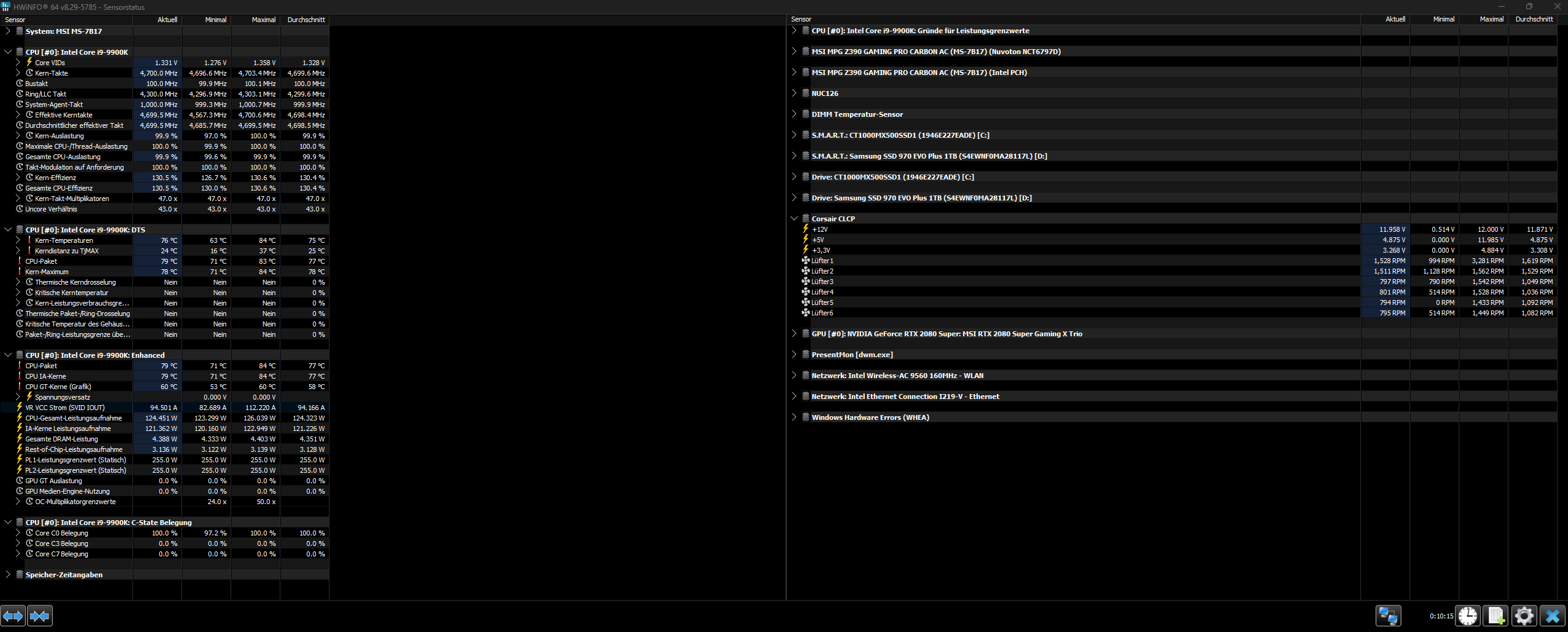Collapse the Corsair CLCP group
1568x632 pixels.
point(794,218)
